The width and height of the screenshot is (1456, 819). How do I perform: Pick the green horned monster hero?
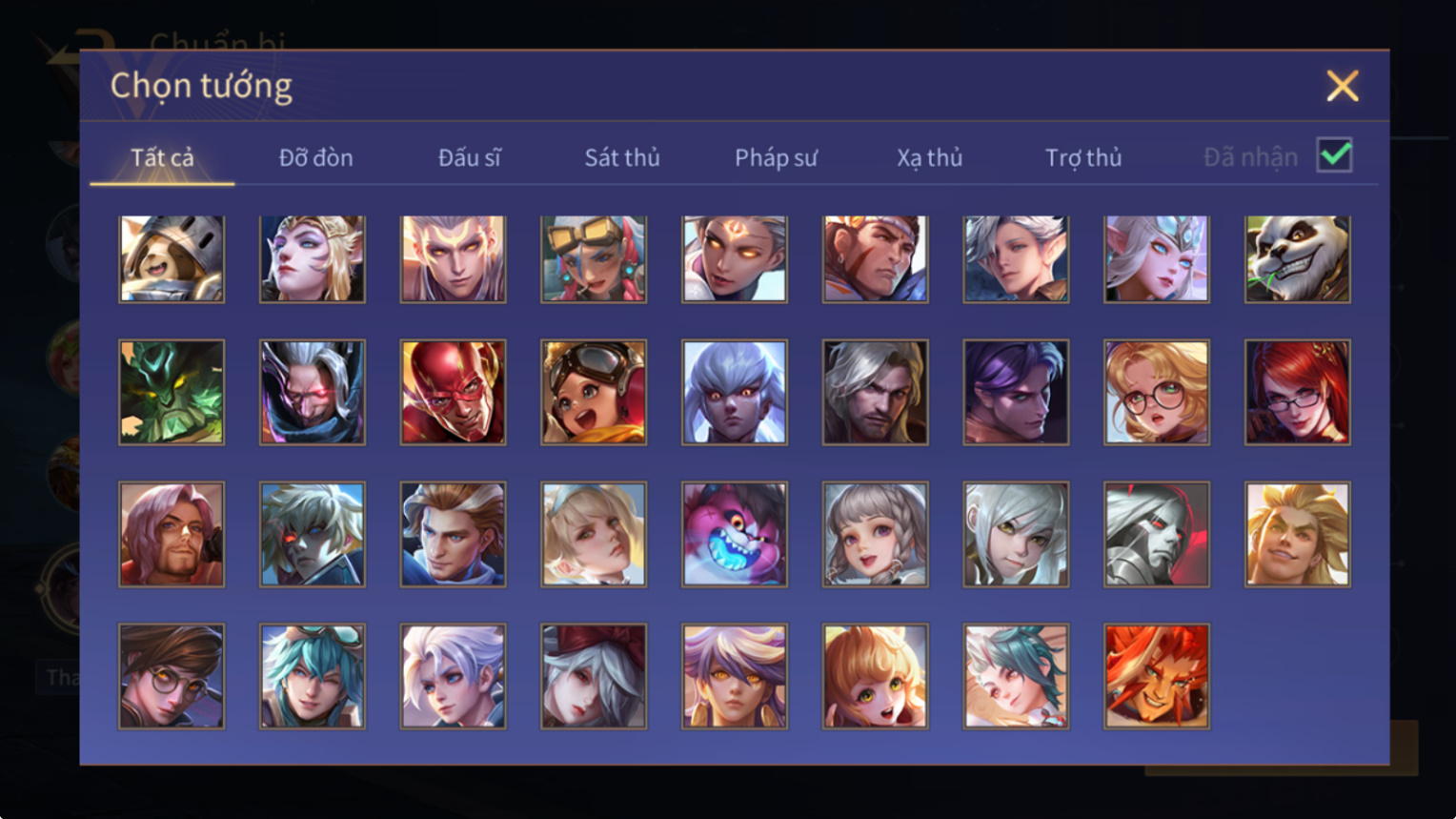pos(172,392)
